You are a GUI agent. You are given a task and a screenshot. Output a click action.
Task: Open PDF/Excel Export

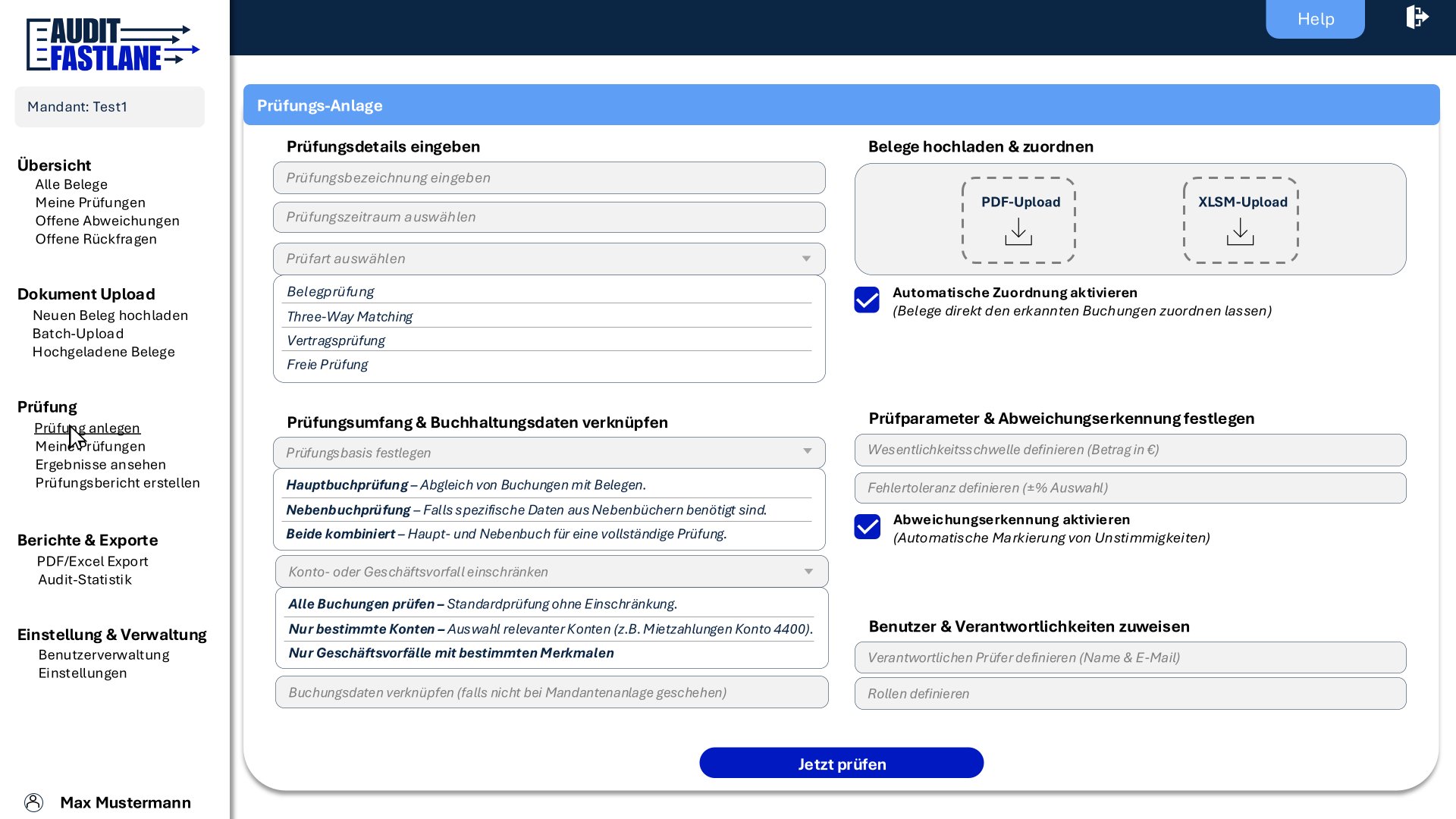click(93, 561)
